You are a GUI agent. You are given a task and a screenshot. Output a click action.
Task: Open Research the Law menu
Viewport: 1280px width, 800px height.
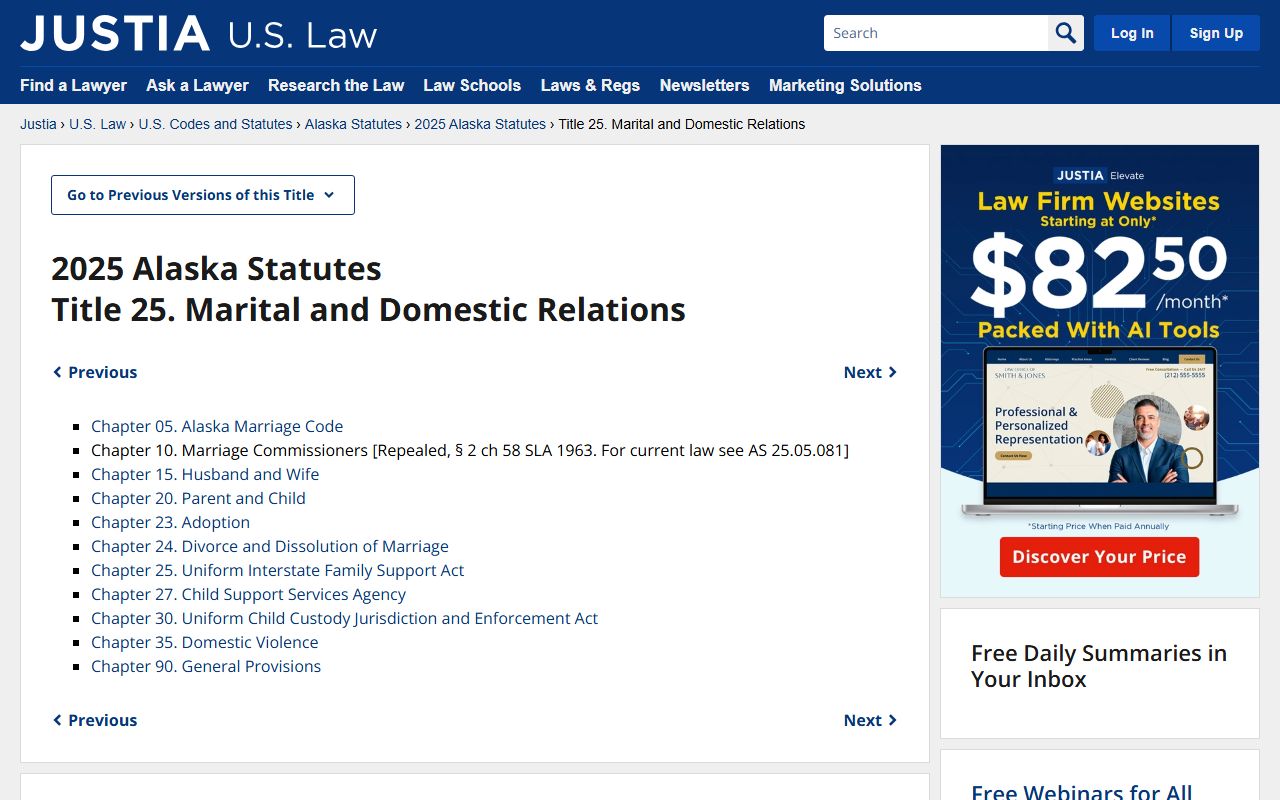point(336,85)
